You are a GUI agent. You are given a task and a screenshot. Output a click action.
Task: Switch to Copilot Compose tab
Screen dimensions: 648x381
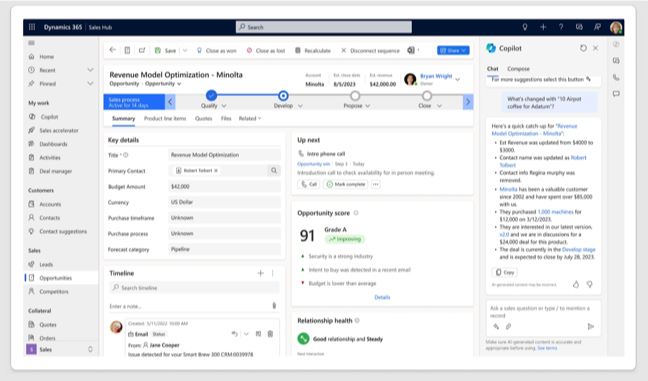tap(518, 69)
